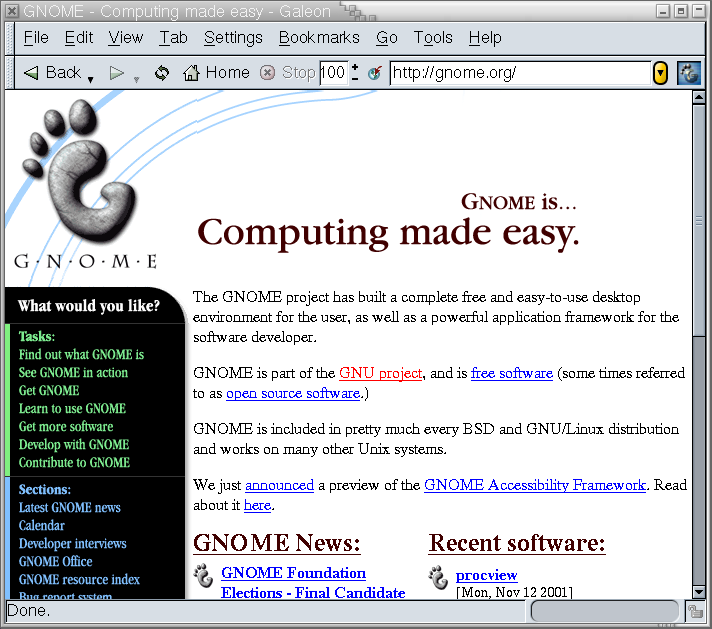
Task: Open the View menu
Action: [x=126, y=38]
